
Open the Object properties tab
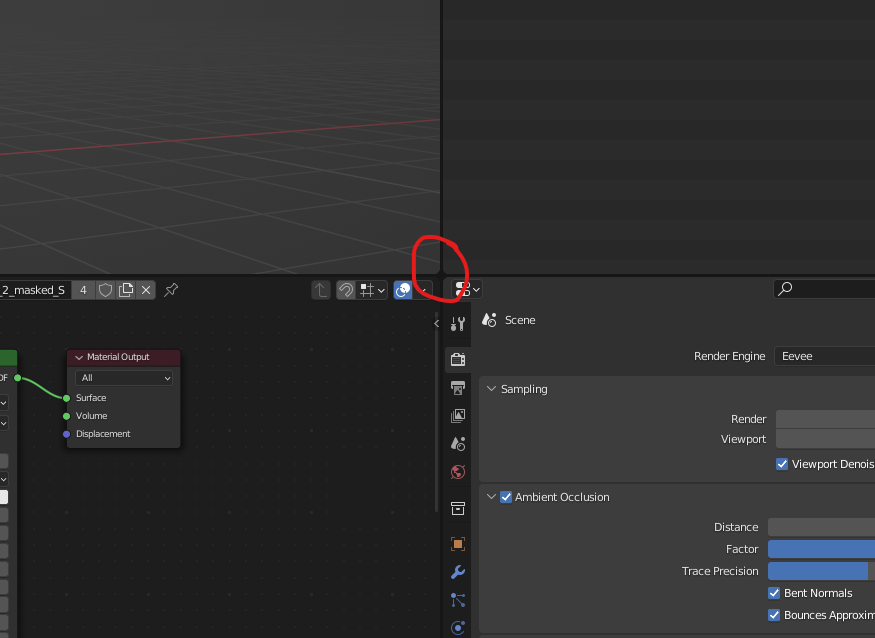[458, 544]
